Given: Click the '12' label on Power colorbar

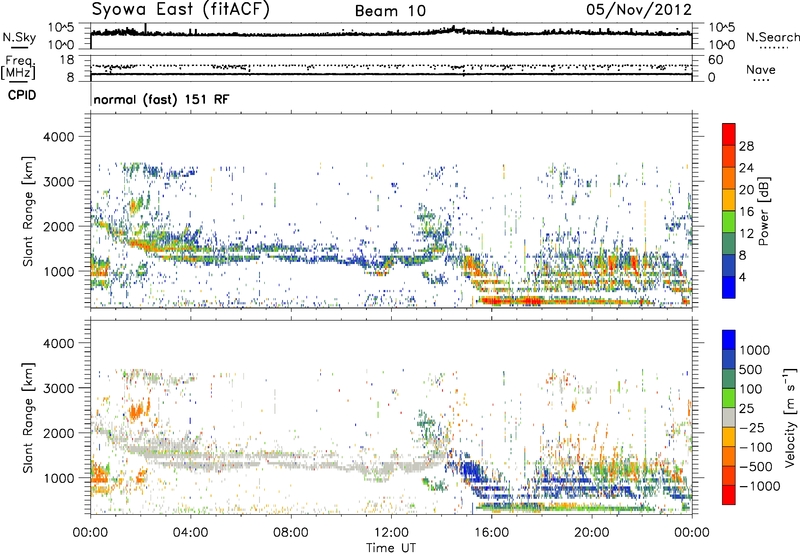Looking at the screenshot, I should (746, 234).
